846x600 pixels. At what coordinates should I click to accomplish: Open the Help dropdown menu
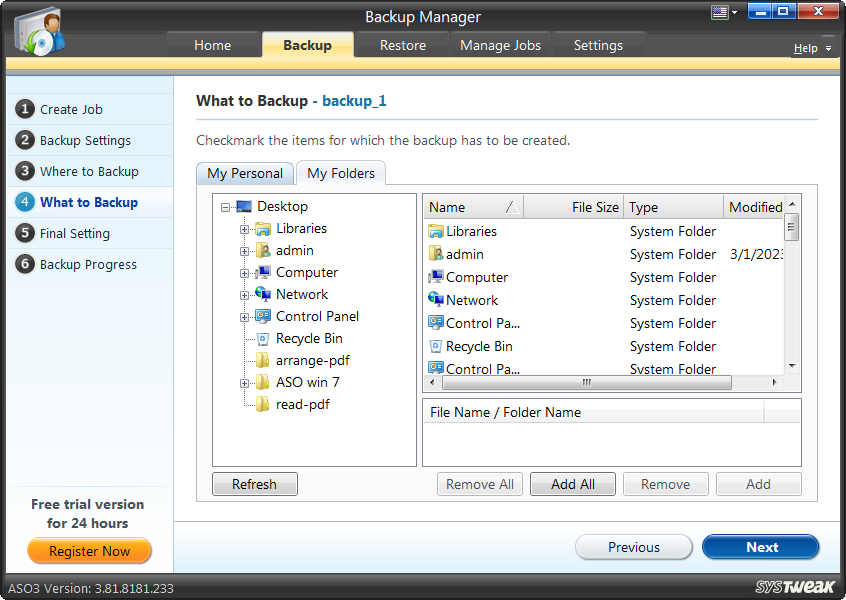pos(811,47)
